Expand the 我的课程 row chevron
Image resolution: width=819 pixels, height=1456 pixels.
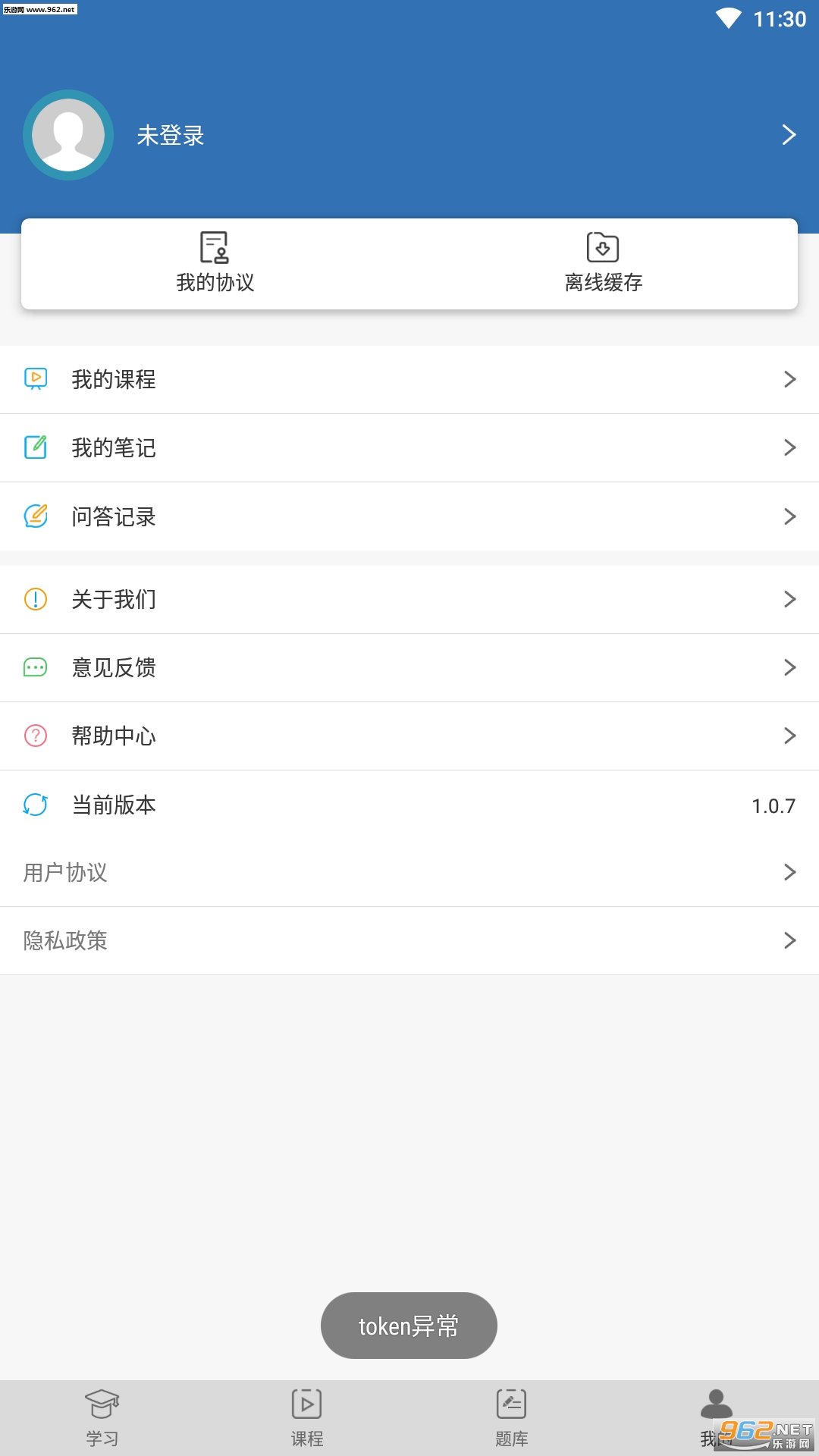pos(789,379)
